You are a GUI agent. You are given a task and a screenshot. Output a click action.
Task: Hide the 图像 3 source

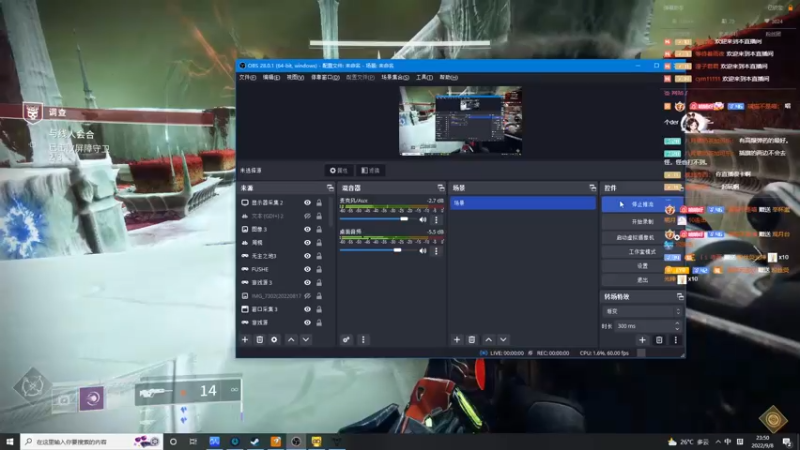point(307,229)
